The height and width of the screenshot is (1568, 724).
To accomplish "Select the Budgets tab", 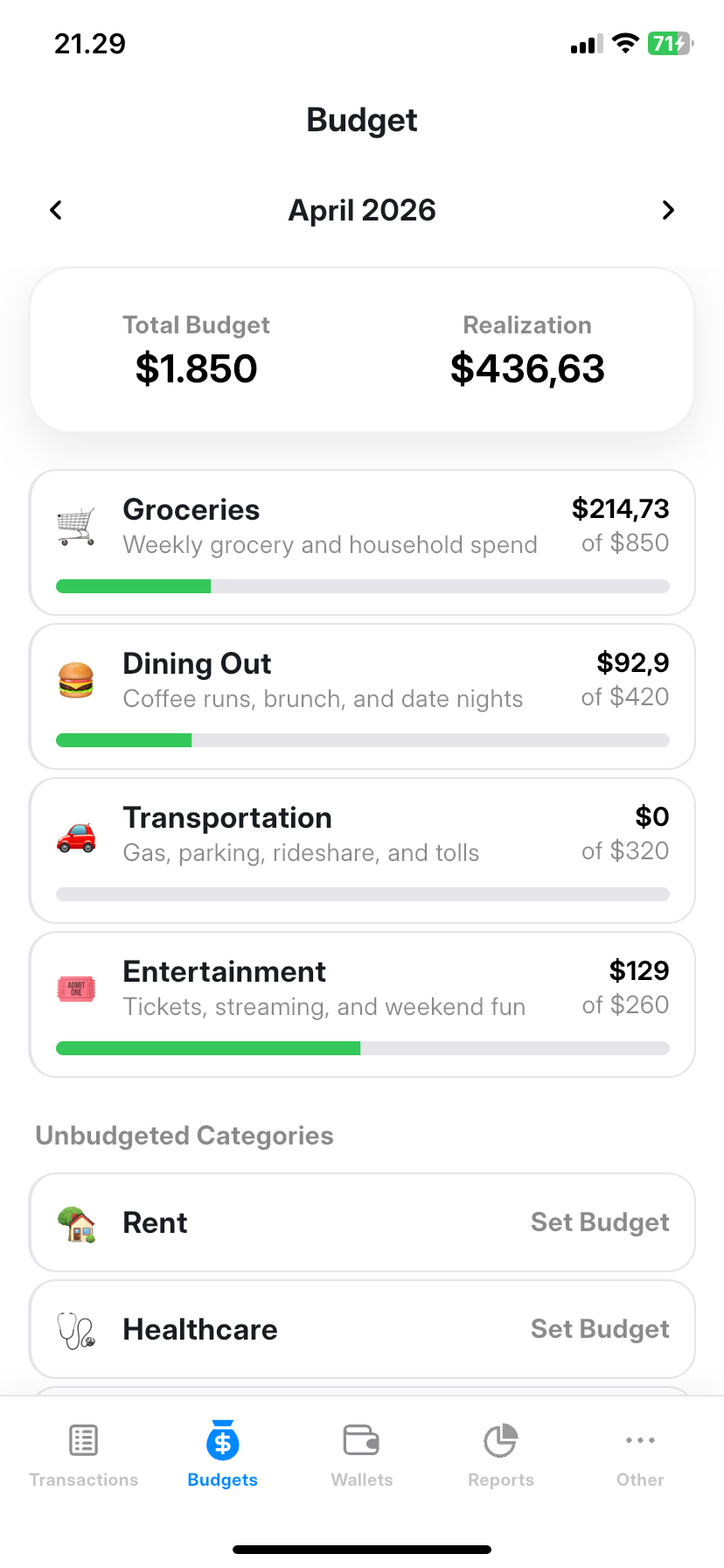I will pyautogui.click(x=222, y=1454).
